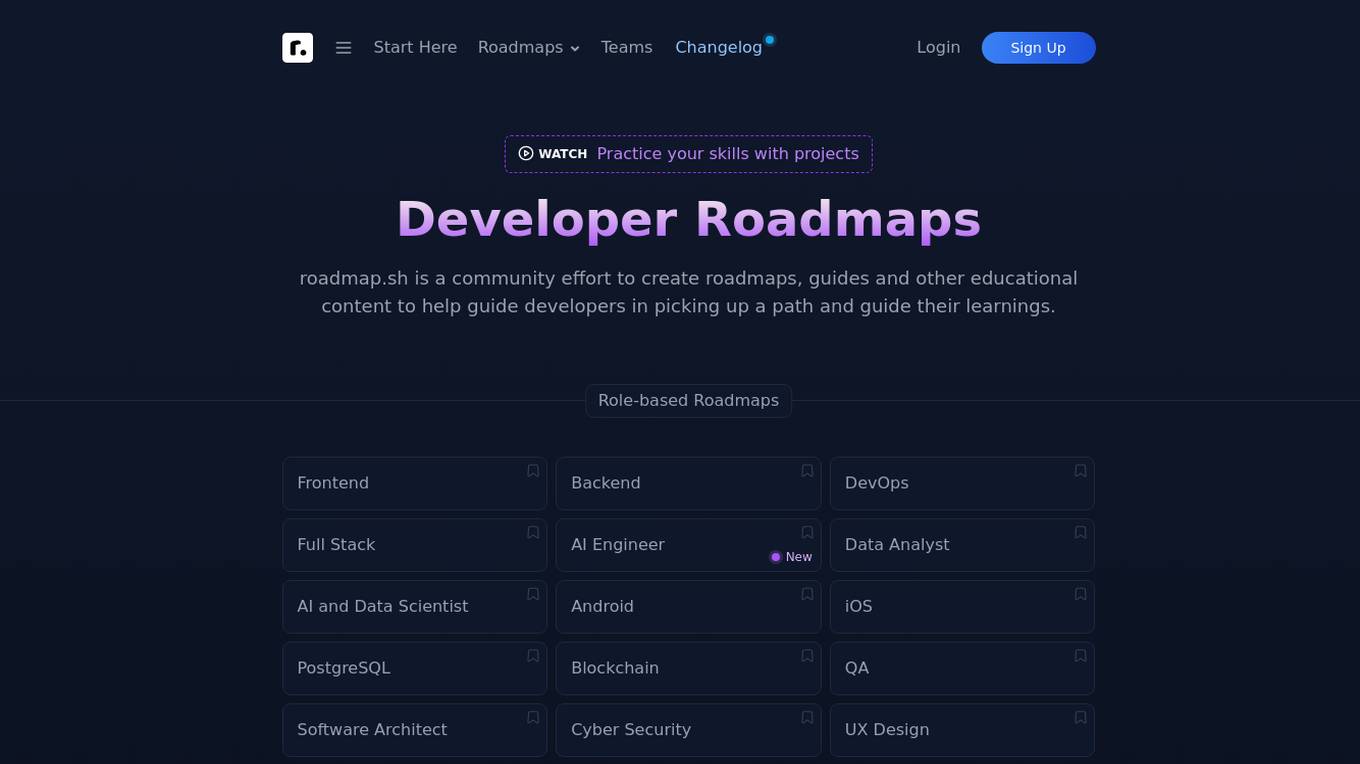Open Start Here in navigation
Screen dimensions: 1360x764
[x=415, y=48]
